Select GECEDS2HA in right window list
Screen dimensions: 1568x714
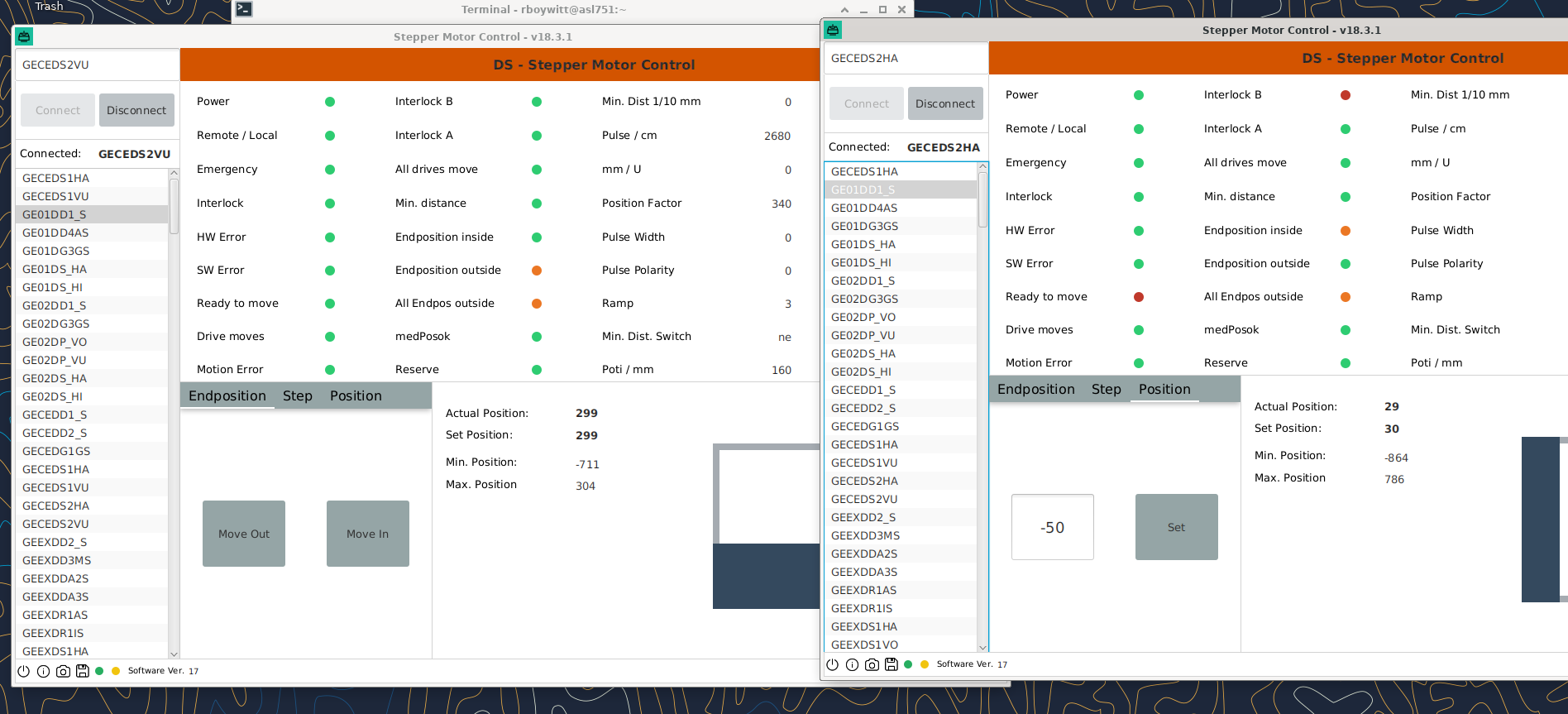[901, 481]
